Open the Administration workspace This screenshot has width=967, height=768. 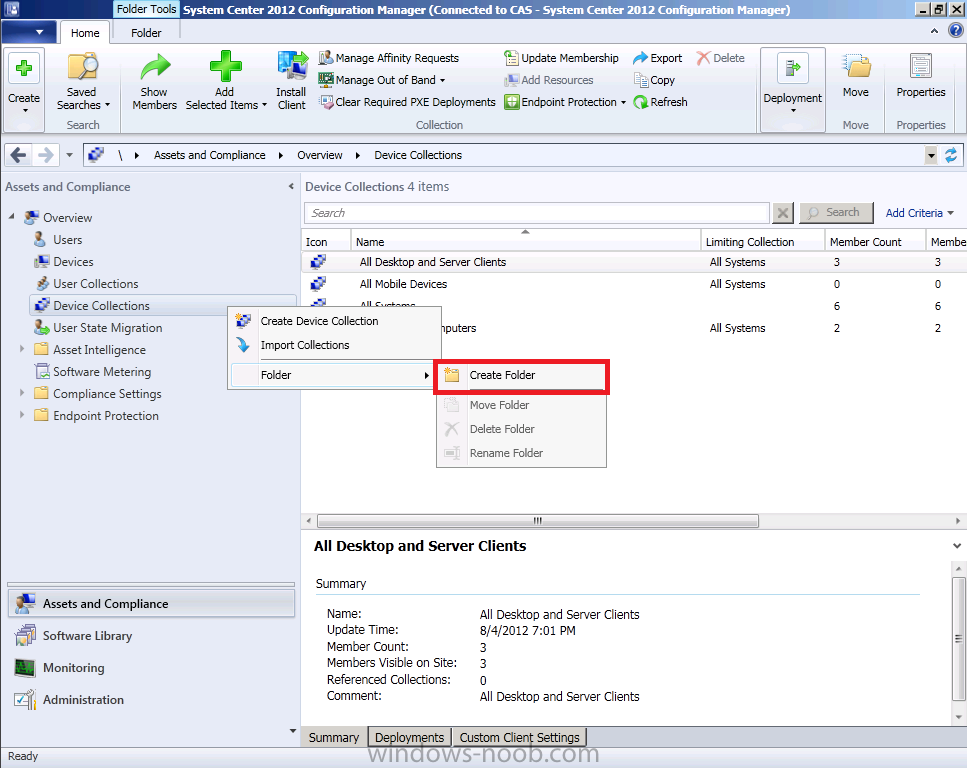151,700
